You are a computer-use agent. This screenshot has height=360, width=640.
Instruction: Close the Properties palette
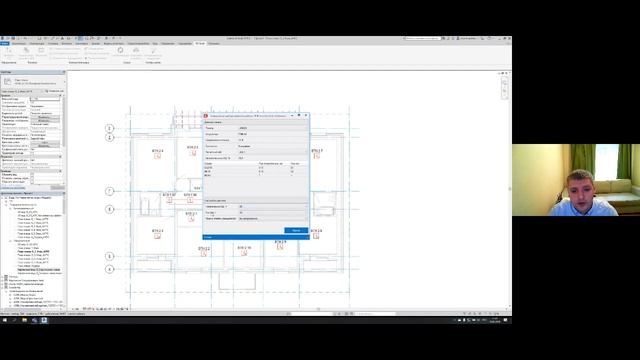63,72
